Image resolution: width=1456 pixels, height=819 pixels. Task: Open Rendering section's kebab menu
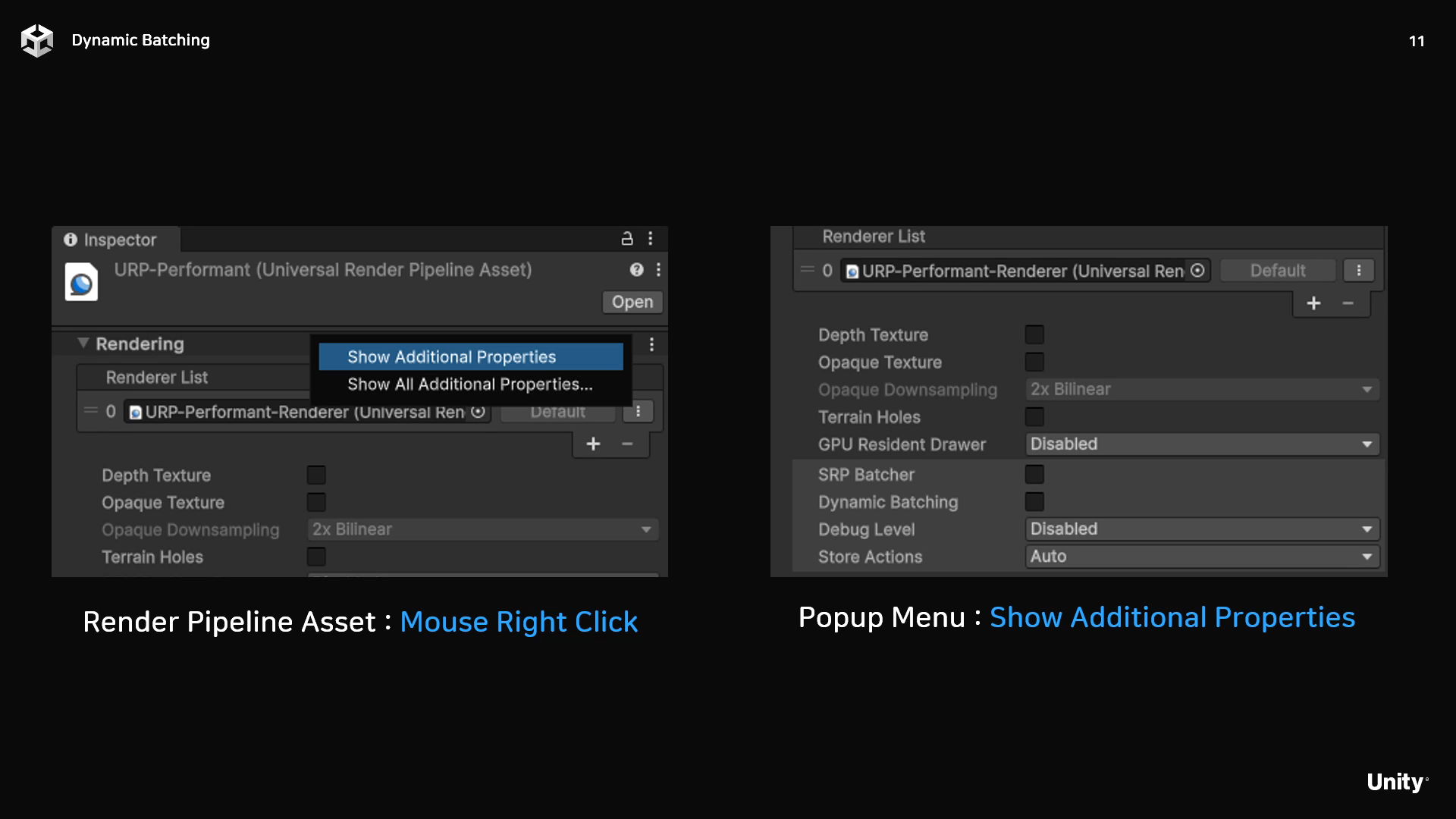tap(651, 344)
